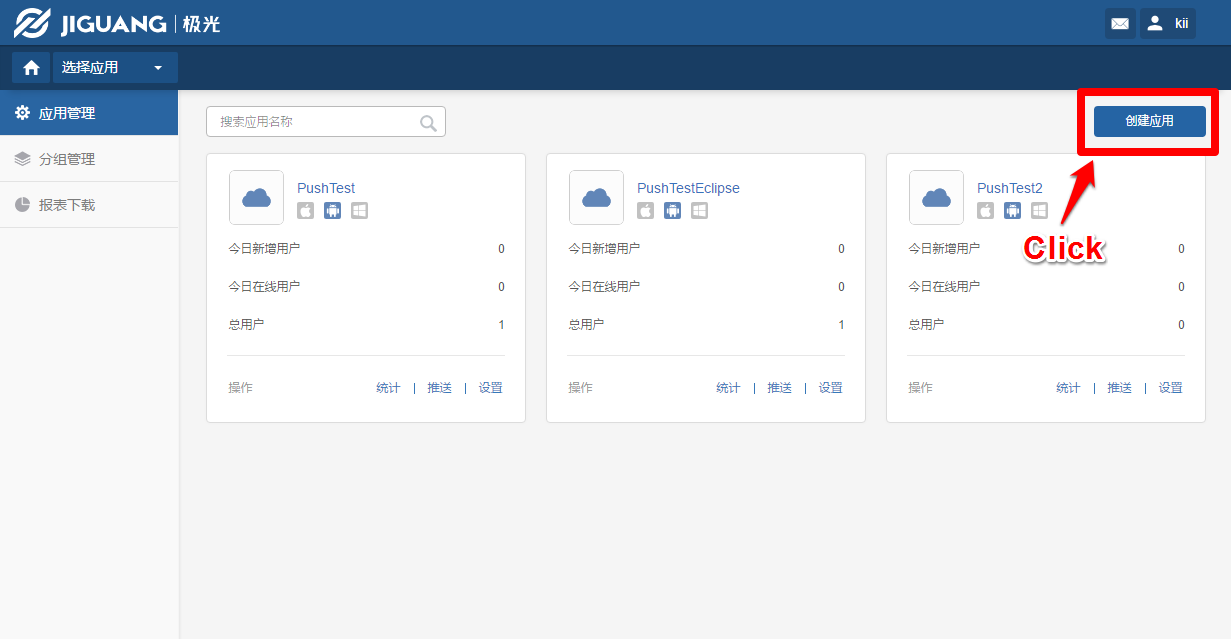Image resolution: width=1231 pixels, height=639 pixels.
Task: Click the Android platform icon for PushTest2
Action: tap(1012, 211)
